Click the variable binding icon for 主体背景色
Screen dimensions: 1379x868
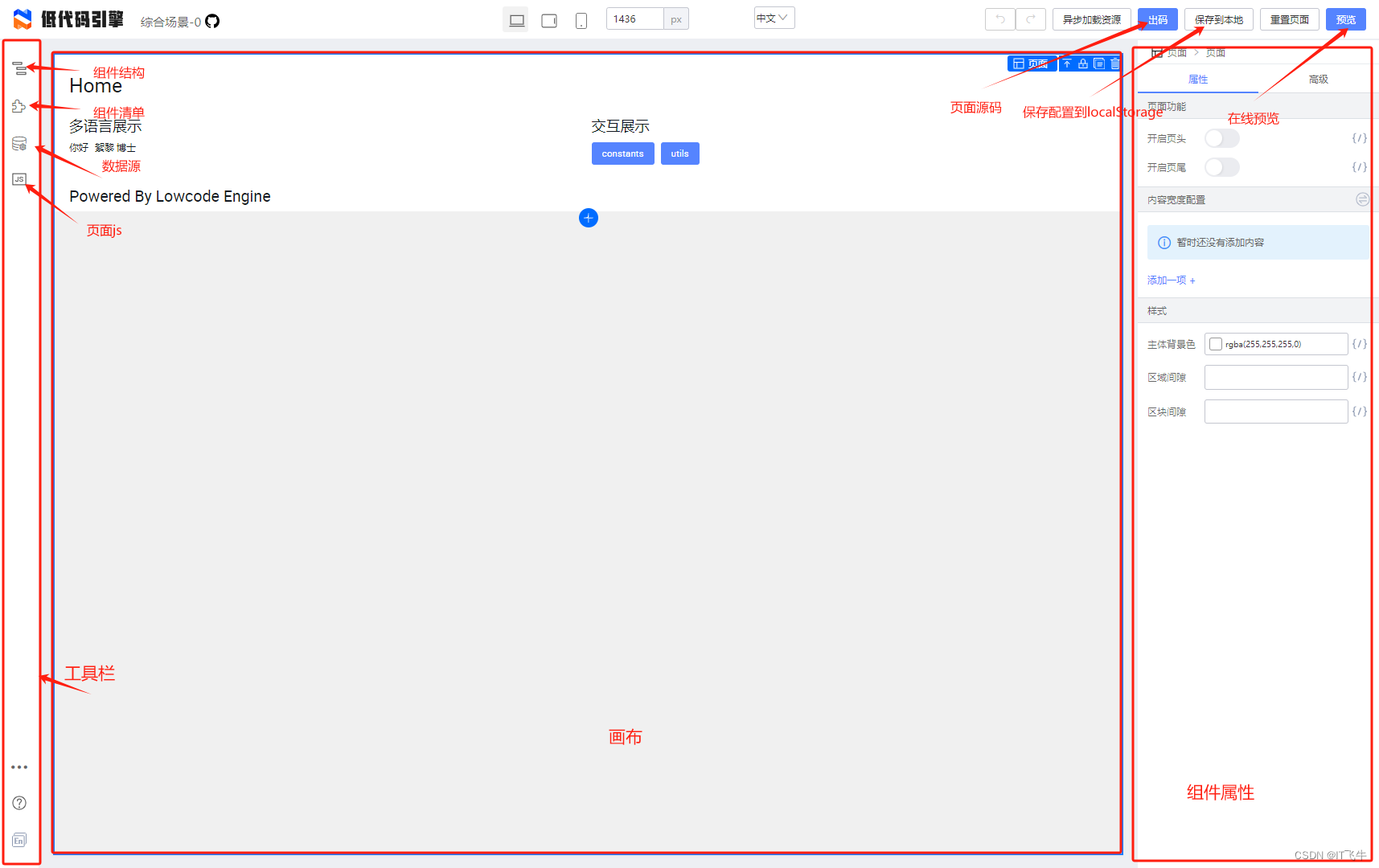(1359, 344)
